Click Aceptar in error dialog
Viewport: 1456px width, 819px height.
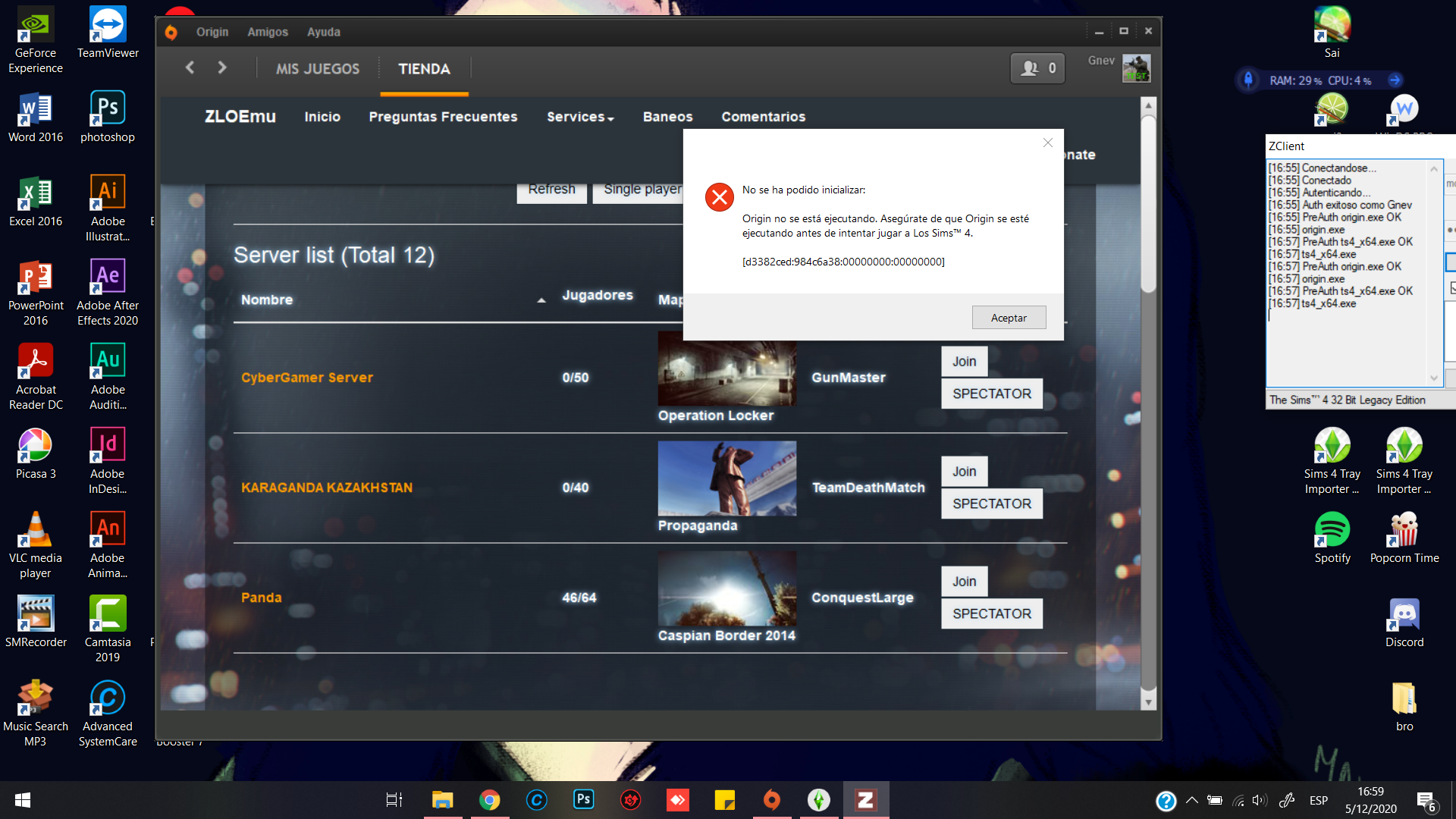click(x=1009, y=318)
